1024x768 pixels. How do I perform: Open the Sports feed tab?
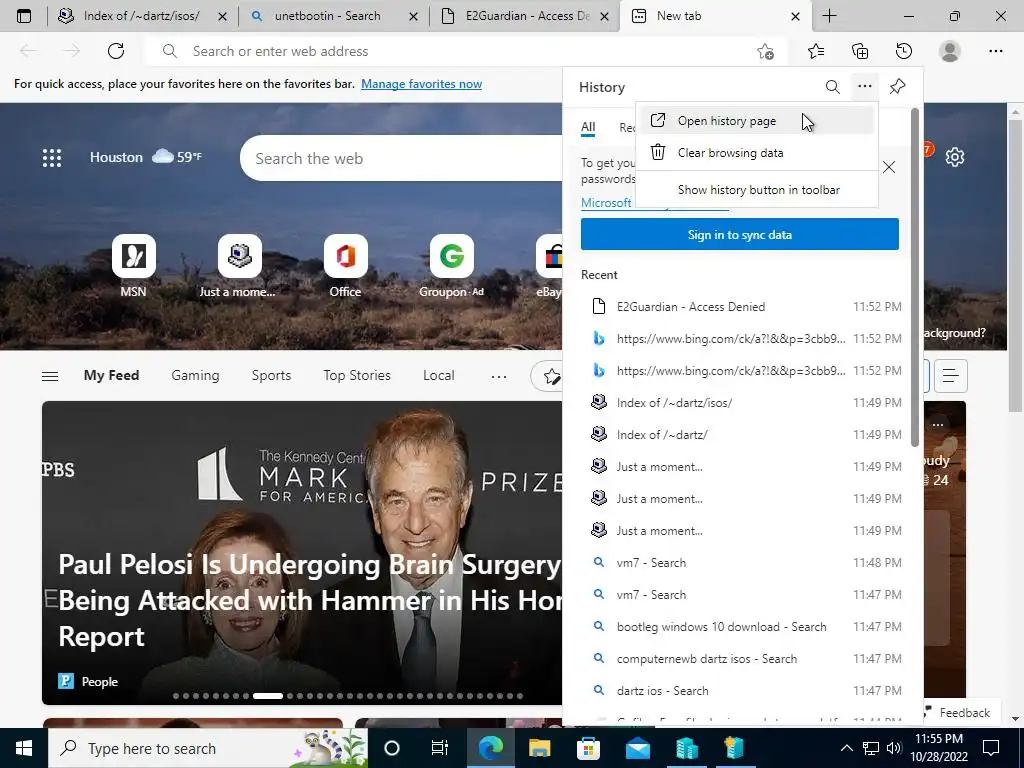point(271,376)
